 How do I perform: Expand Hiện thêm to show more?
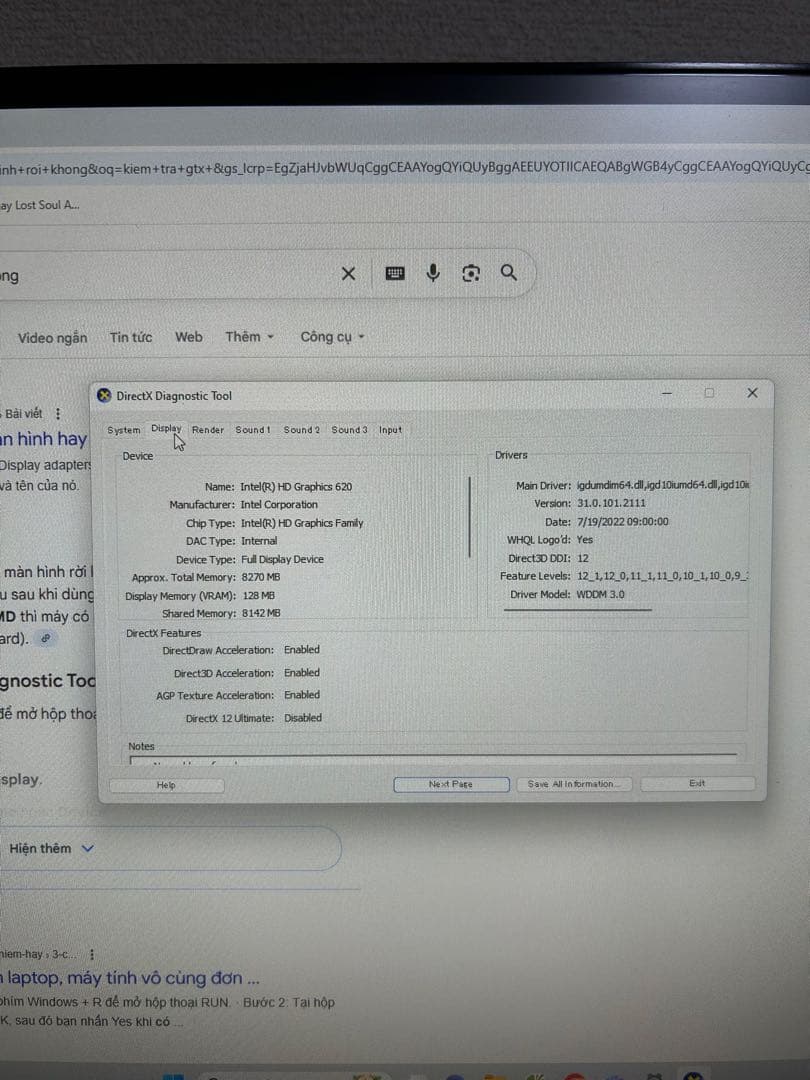click(51, 848)
